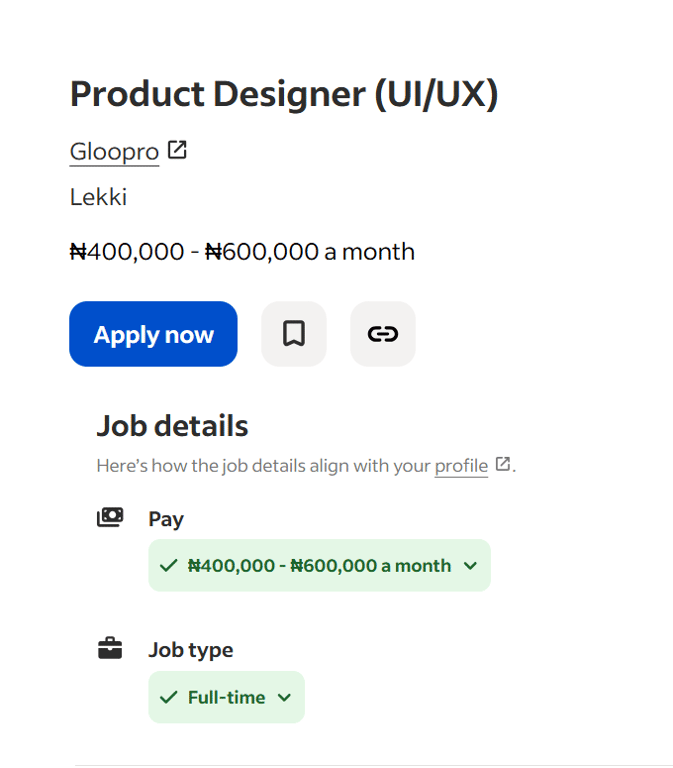Click the Job details heading
Viewport: 673px width, 768px height.
(x=172, y=426)
